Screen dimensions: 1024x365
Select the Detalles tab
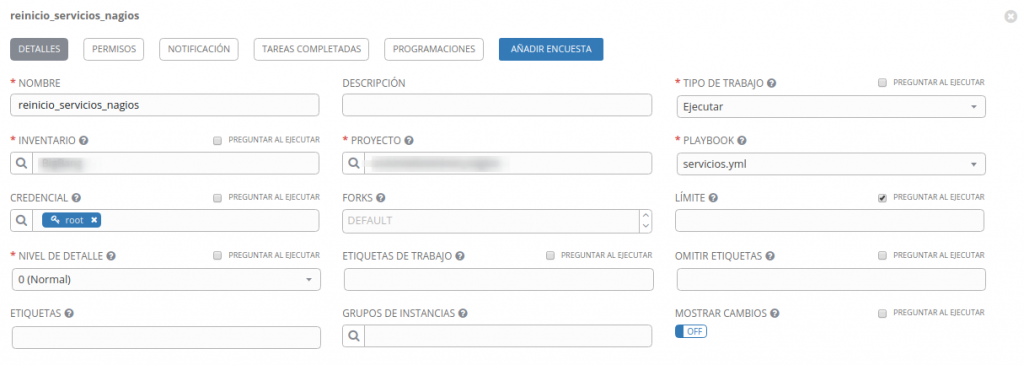39,49
